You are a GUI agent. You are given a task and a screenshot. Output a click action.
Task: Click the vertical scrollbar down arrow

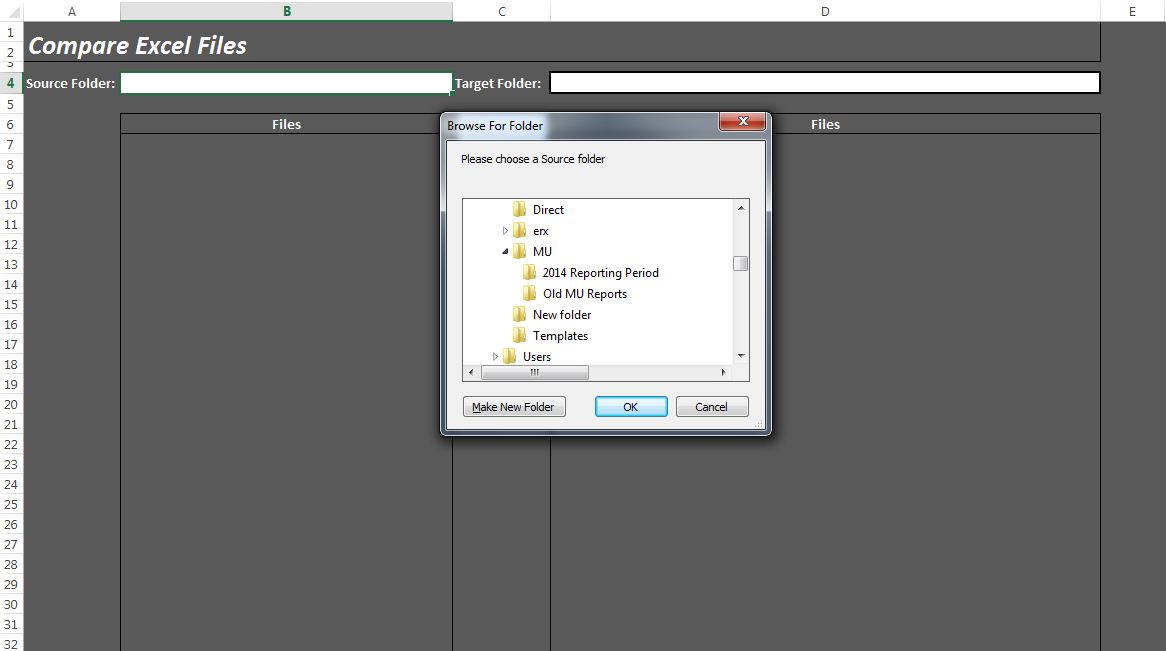(x=741, y=356)
